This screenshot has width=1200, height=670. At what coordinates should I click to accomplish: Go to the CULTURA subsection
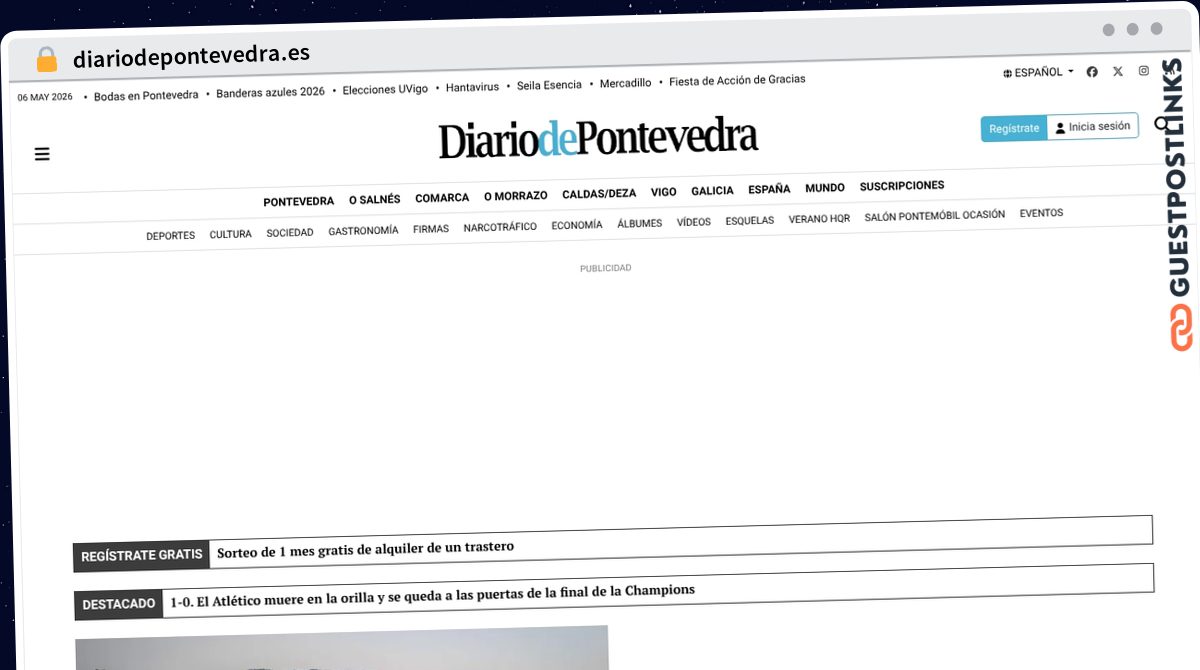coord(230,235)
